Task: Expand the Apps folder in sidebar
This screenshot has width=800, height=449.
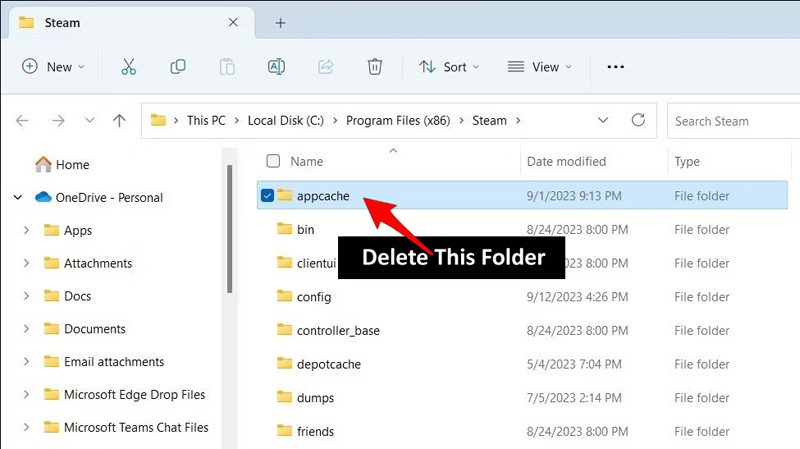Action: [27, 231]
